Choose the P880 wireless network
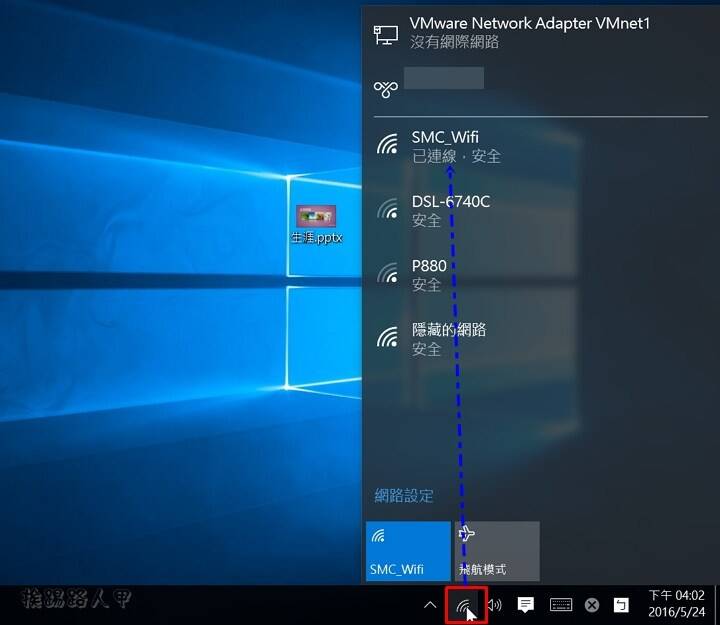This screenshot has height=625, width=720. tap(540, 275)
